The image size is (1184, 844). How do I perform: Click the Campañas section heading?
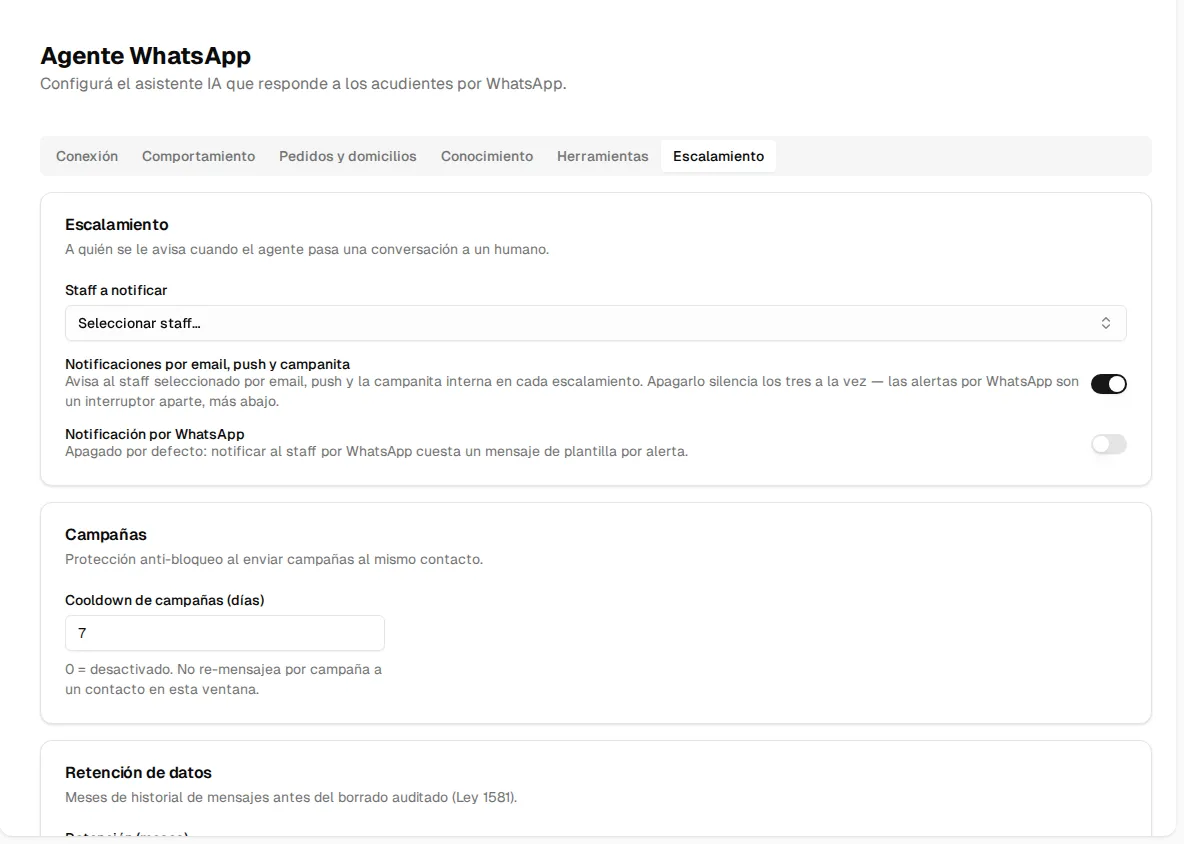click(106, 534)
